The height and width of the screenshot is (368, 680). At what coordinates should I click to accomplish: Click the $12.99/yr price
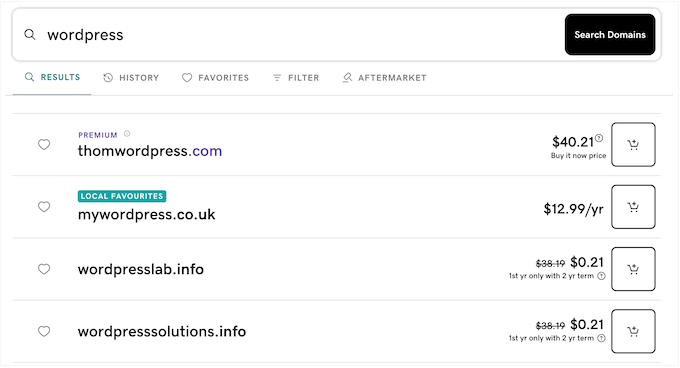(573, 209)
